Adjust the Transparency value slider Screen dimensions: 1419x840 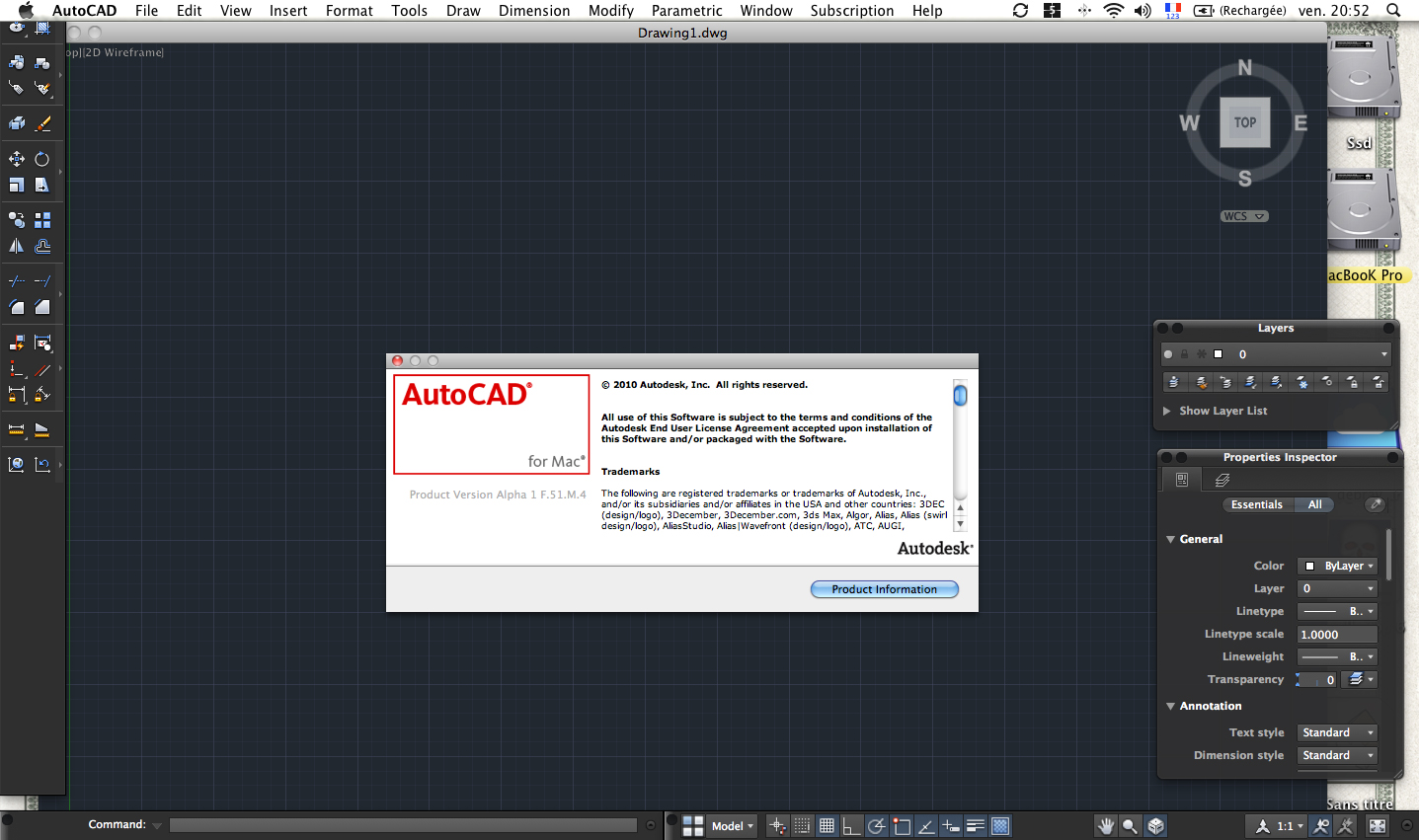[1316, 679]
